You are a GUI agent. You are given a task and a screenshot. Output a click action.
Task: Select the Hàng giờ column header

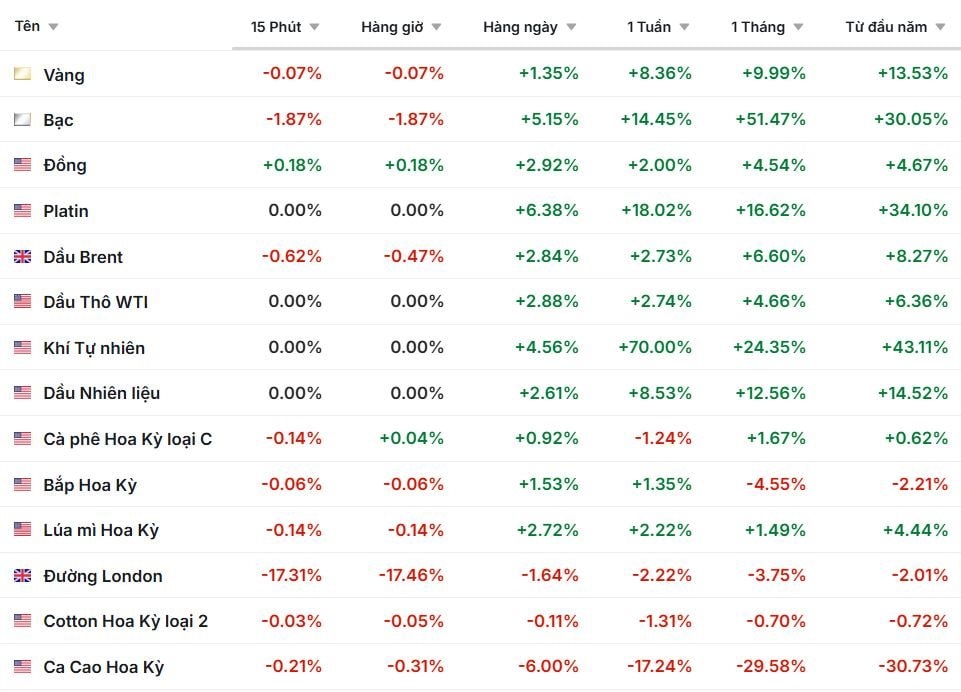(x=392, y=27)
